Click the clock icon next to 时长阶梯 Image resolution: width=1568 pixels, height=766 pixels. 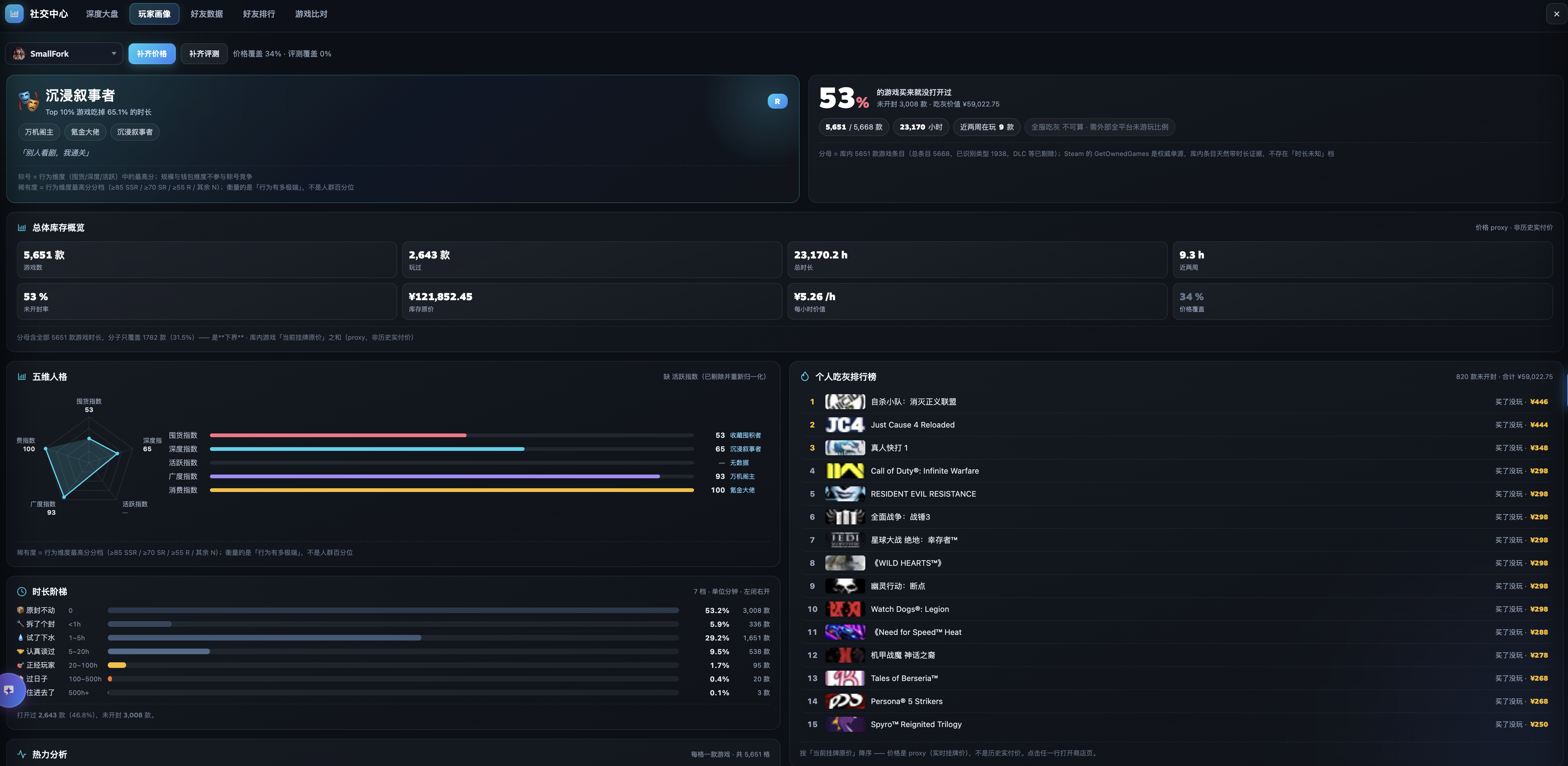click(22, 591)
